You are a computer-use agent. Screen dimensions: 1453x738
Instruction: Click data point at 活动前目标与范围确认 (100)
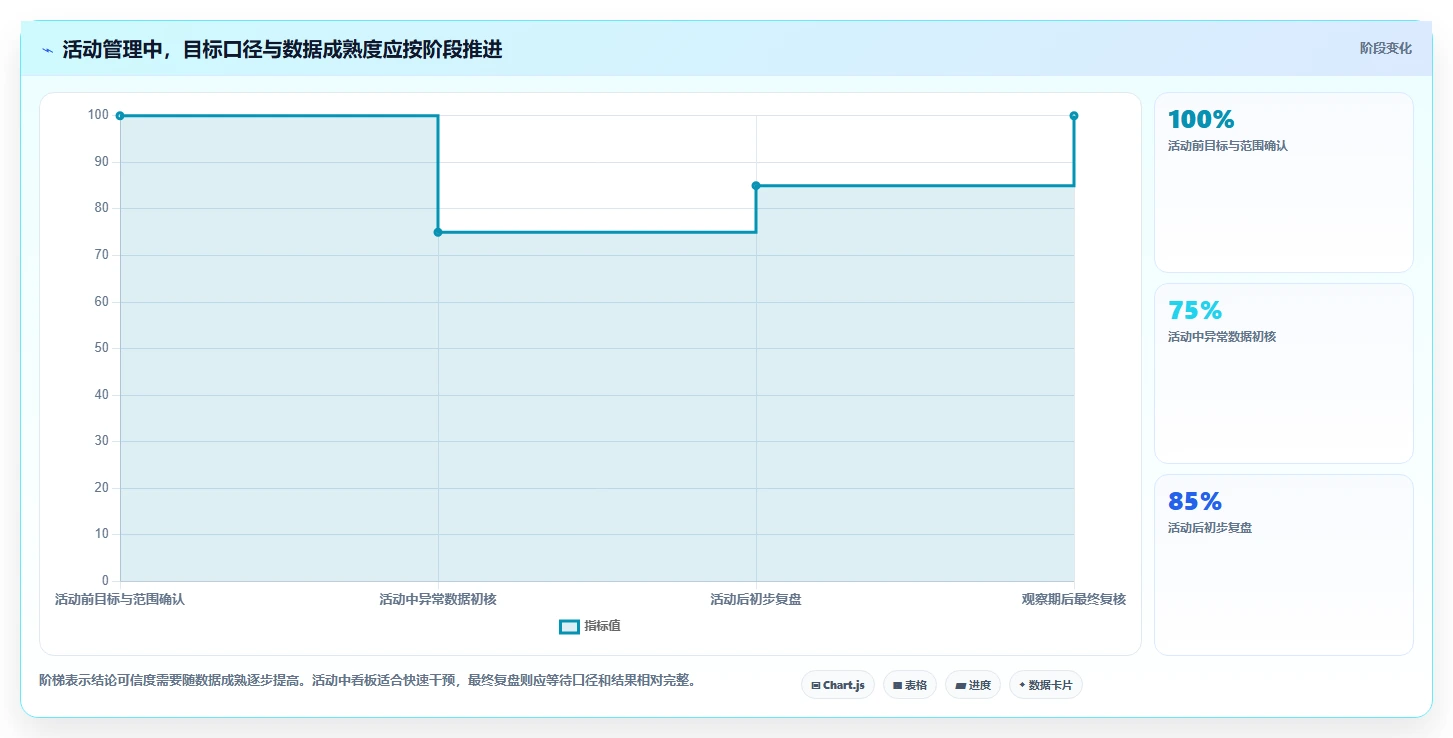120,116
